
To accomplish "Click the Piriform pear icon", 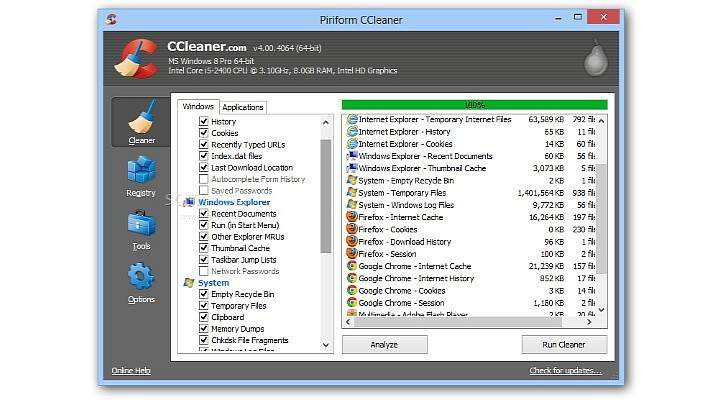I will tap(595, 59).
